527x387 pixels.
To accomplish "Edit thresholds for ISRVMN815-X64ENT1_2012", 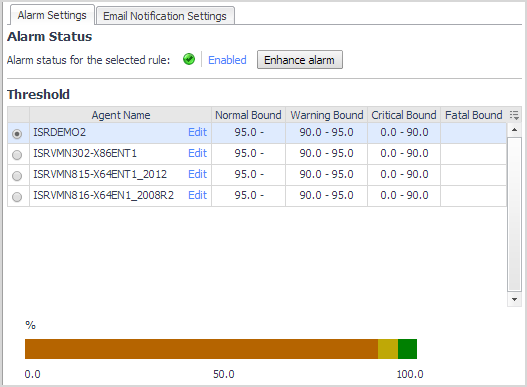I will pyautogui.click(x=197, y=174).
